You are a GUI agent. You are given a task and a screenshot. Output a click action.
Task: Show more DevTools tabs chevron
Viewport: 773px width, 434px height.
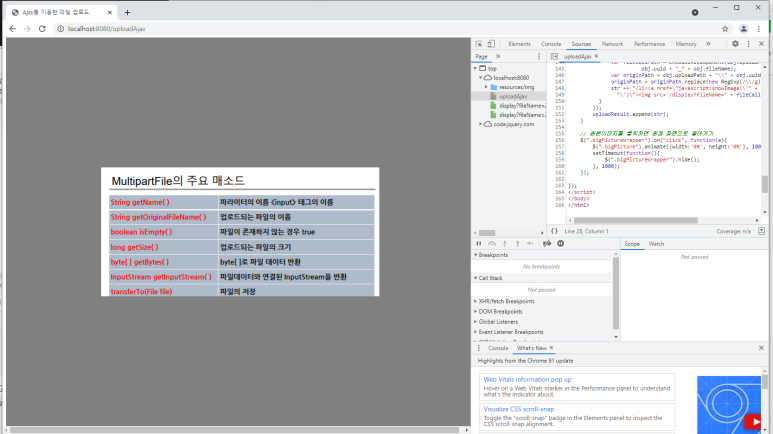click(x=708, y=44)
